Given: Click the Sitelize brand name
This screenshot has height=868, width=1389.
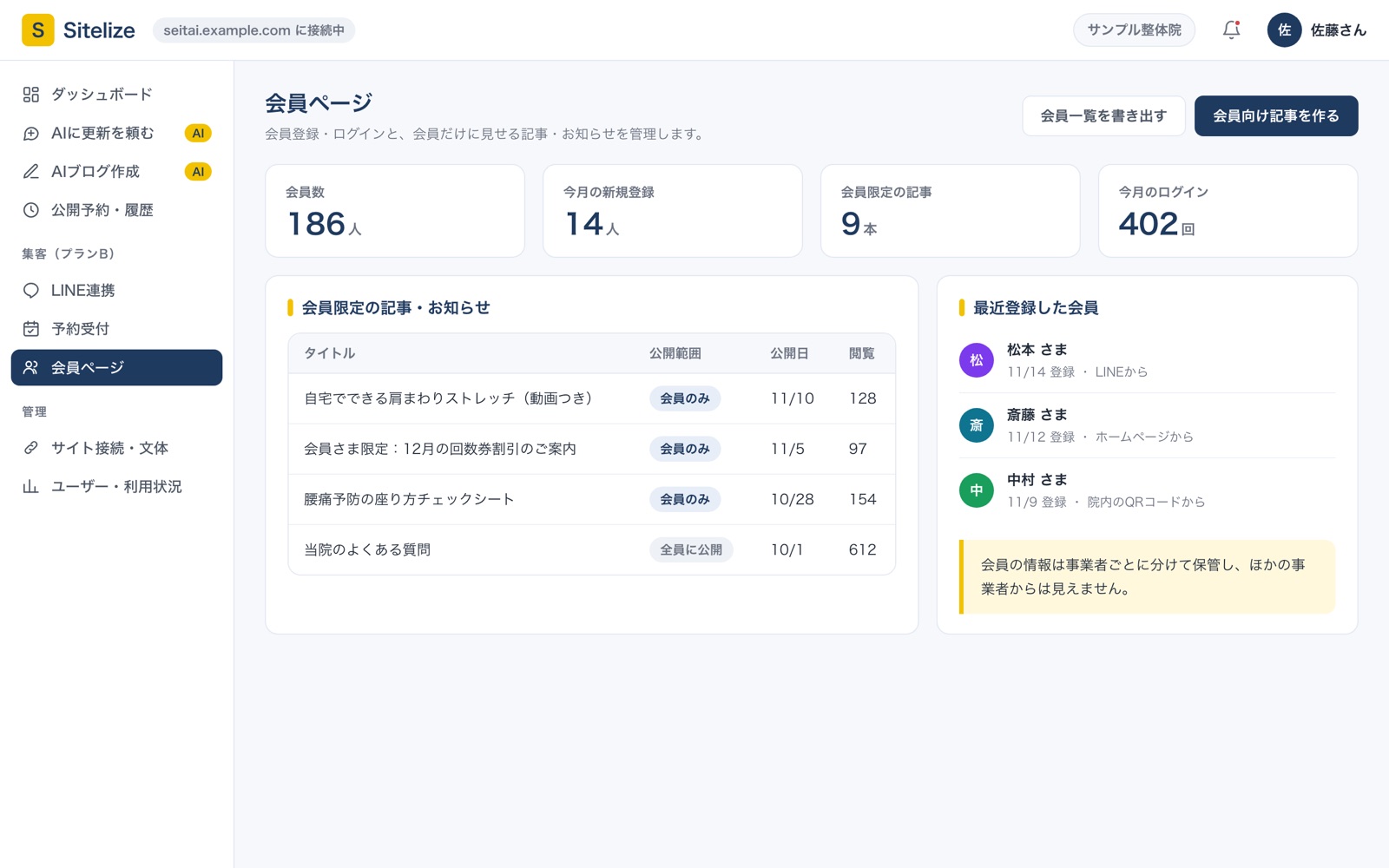Looking at the screenshot, I should point(99,30).
